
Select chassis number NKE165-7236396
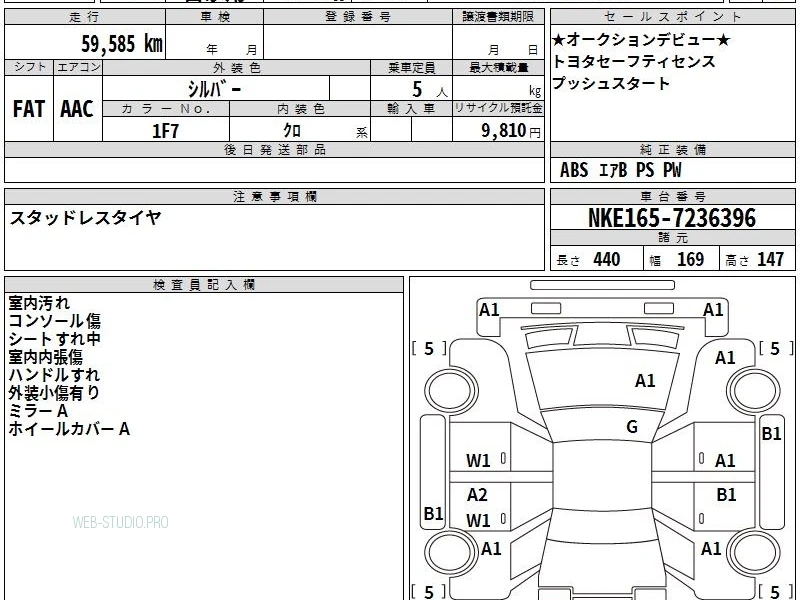(x=672, y=218)
